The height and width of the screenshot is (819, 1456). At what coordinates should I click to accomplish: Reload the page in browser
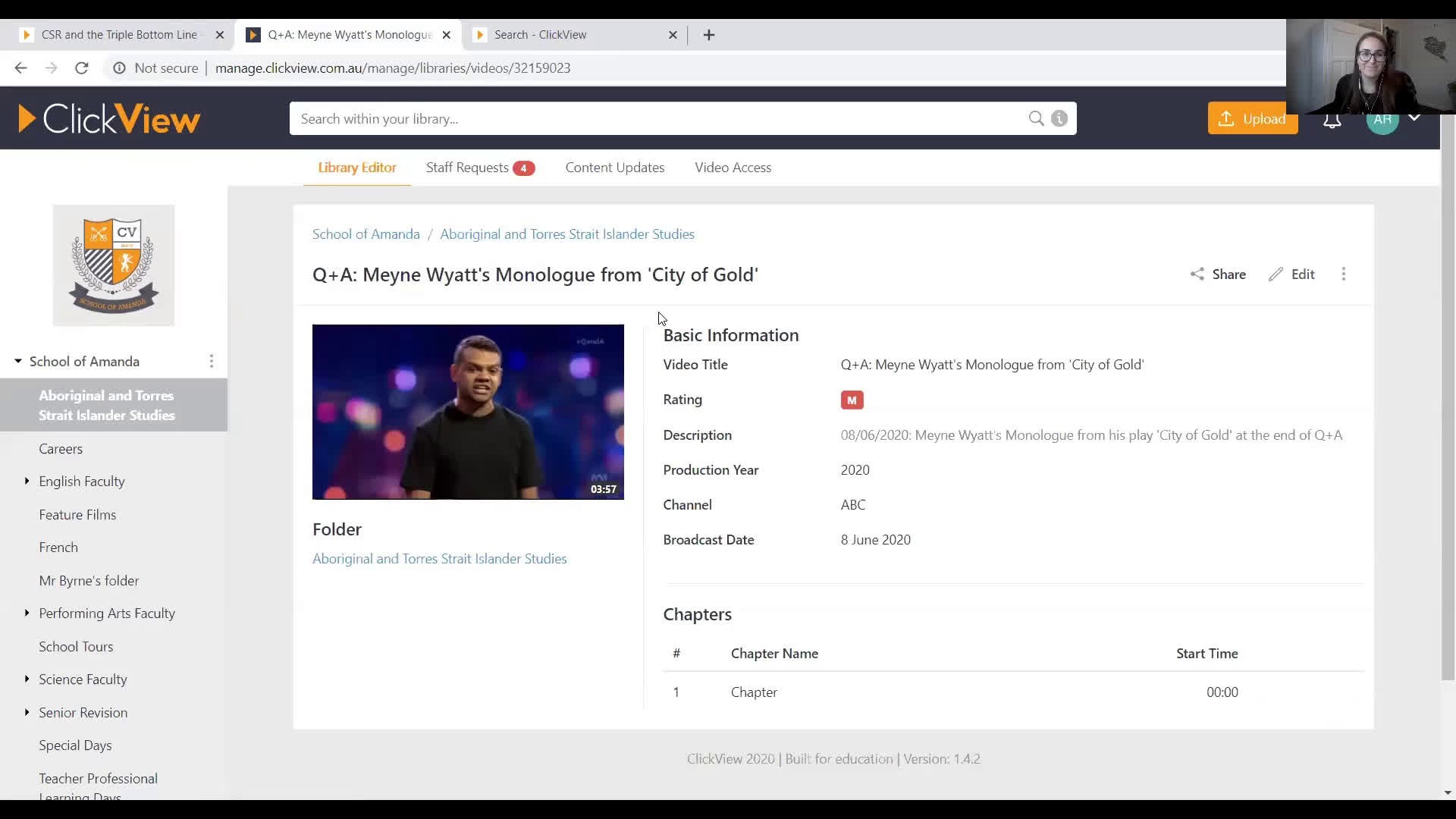pyautogui.click(x=82, y=68)
